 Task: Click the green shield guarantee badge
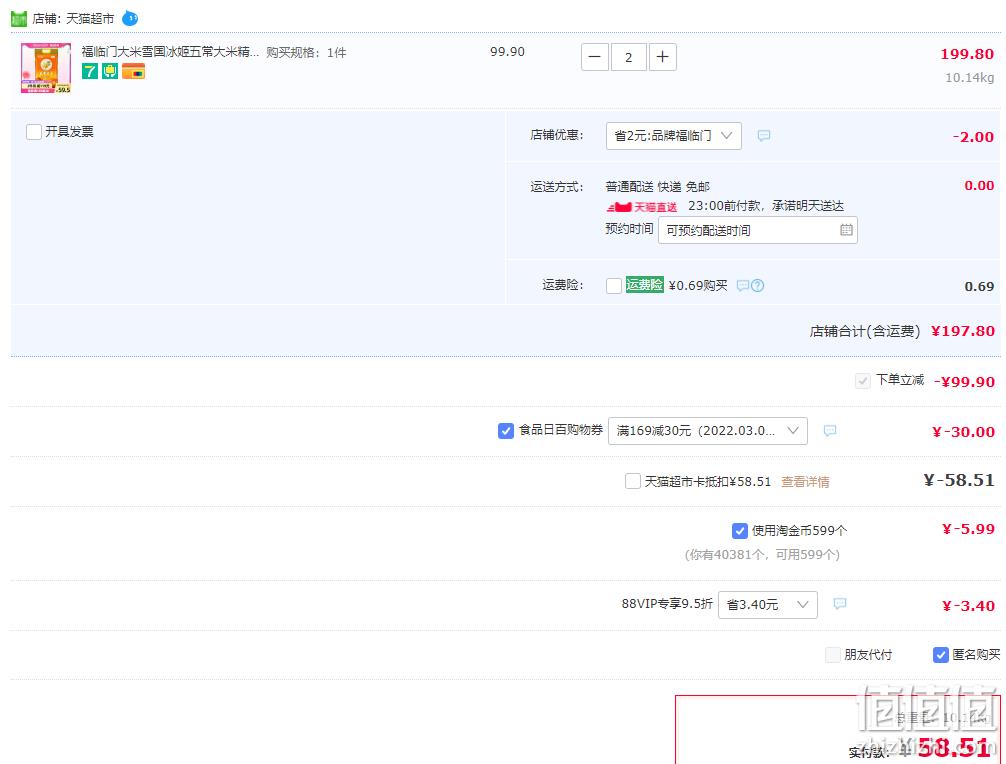[x=110, y=71]
